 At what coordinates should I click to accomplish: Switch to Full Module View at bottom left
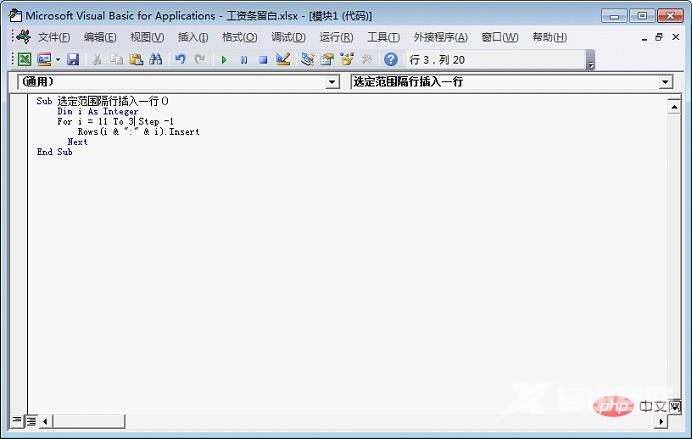click(x=31, y=421)
